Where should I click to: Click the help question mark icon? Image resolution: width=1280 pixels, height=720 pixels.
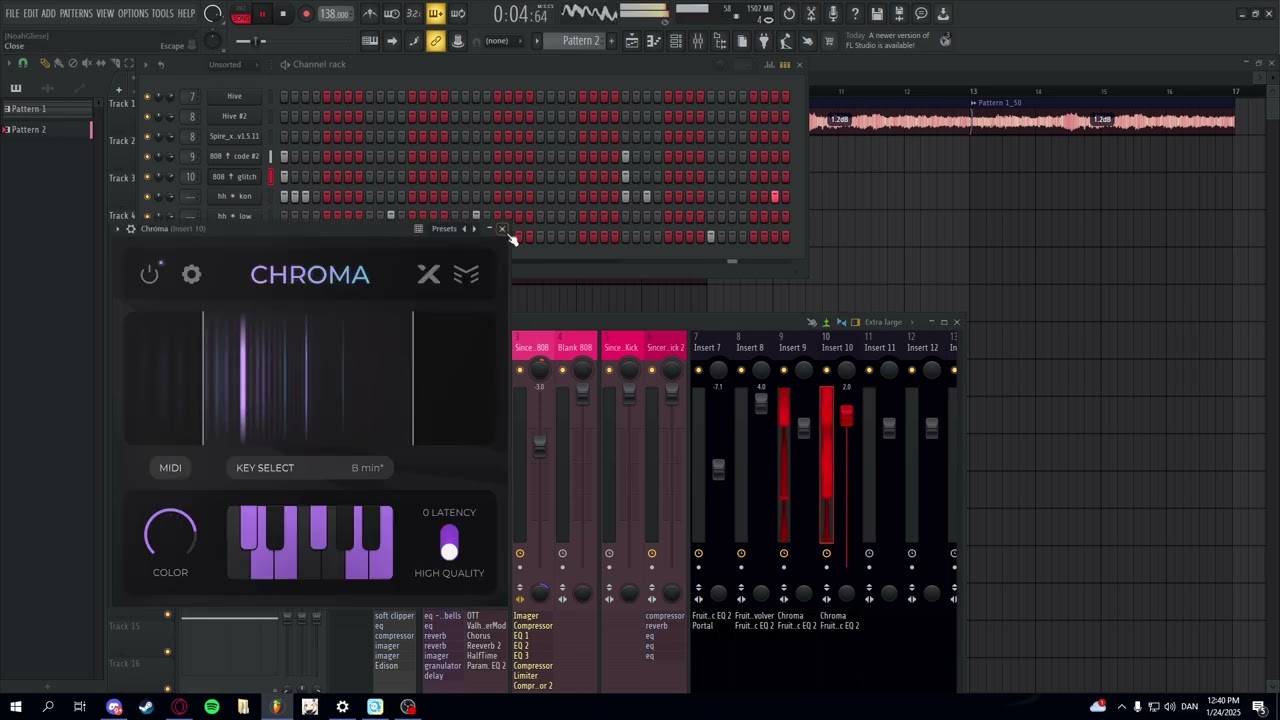pos(855,14)
